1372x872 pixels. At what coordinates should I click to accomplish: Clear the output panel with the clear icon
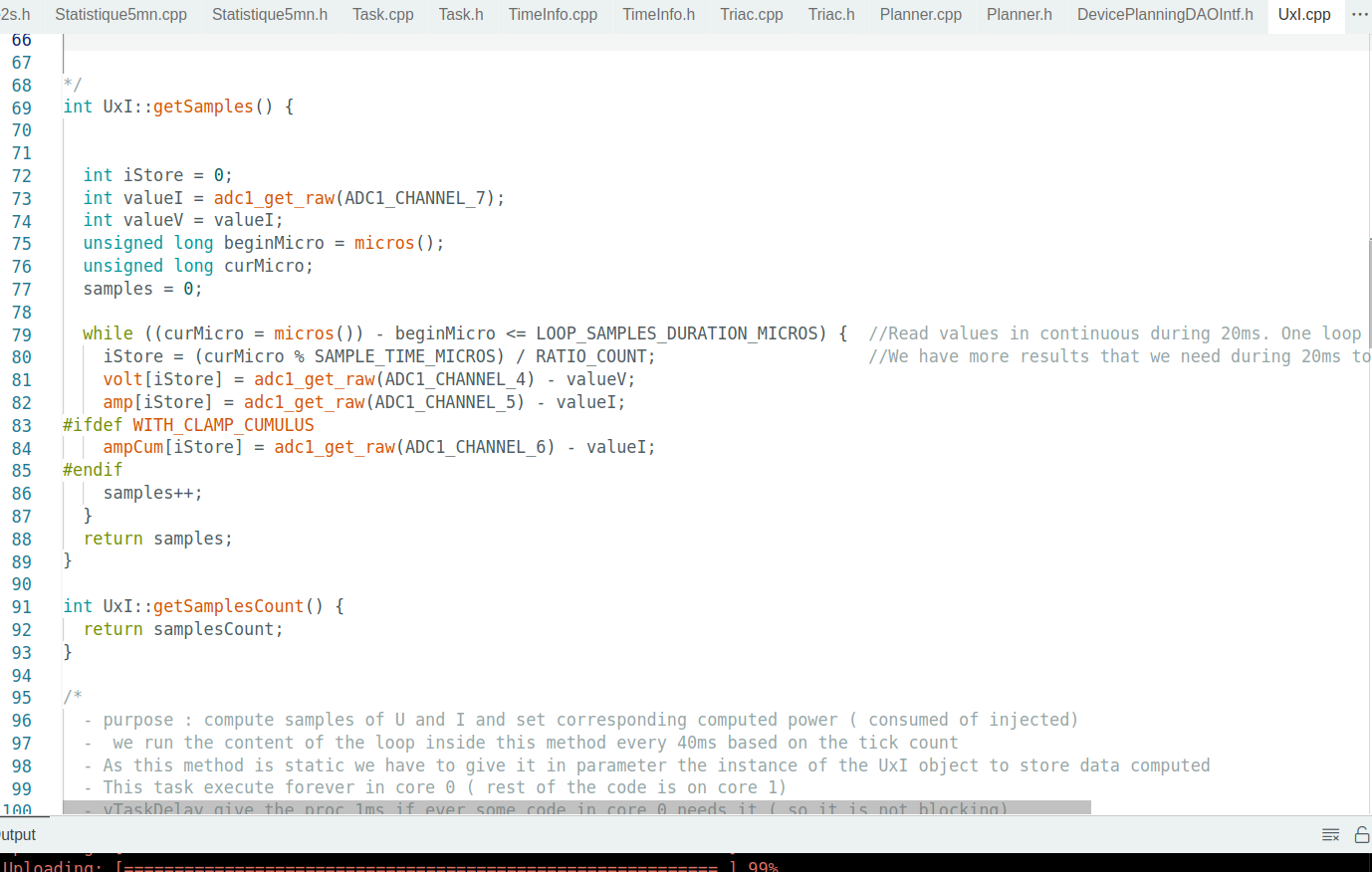pyautogui.click(x=1330, y=835)
